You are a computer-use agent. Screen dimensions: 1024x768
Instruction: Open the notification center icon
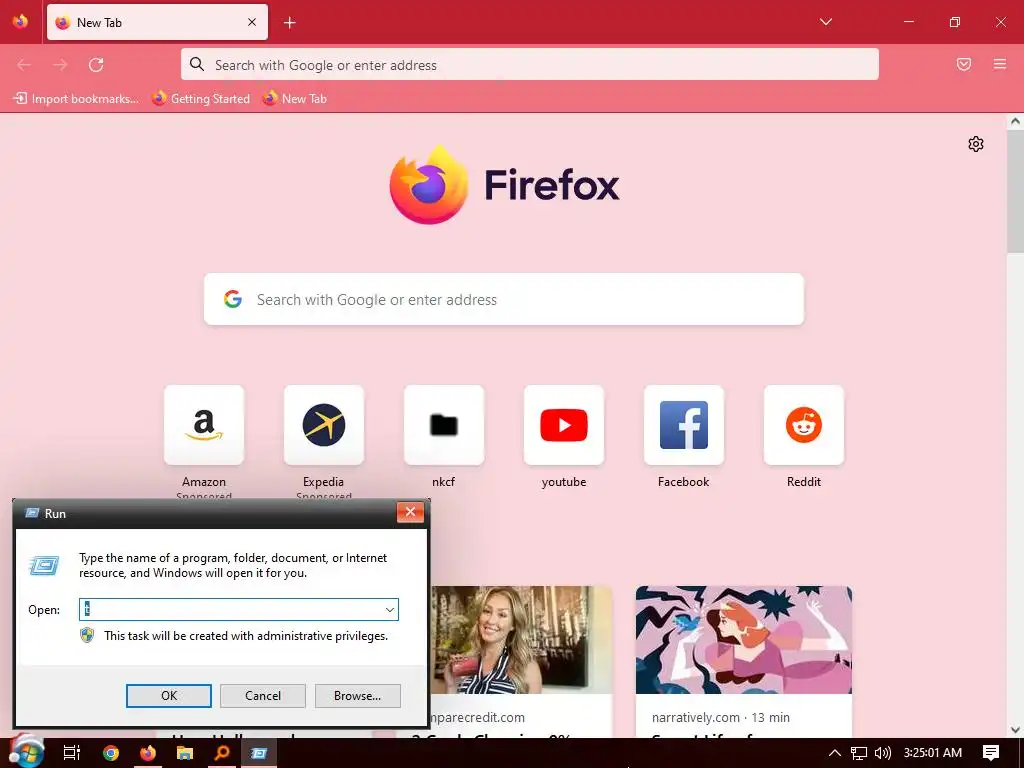tap(991, 753)
